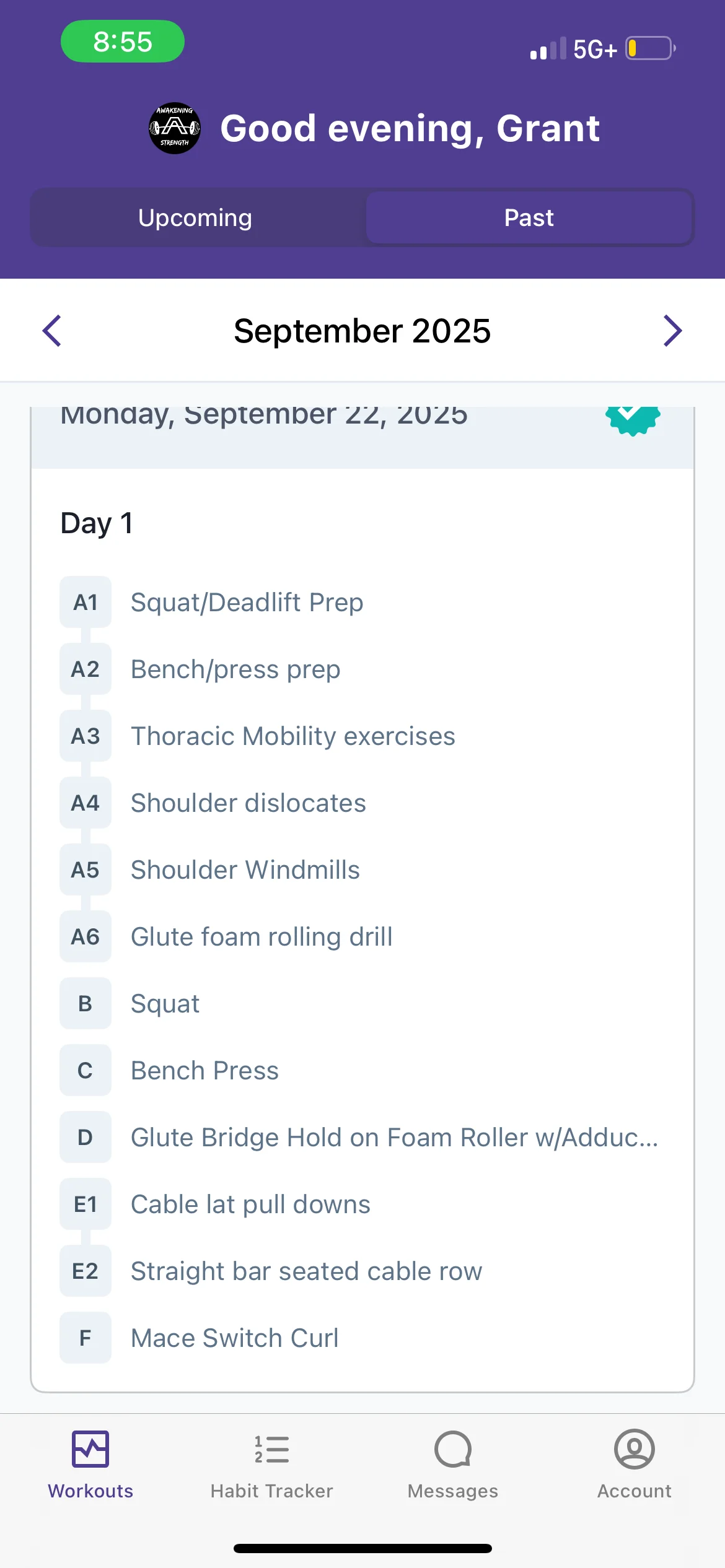Viewport: 725px width, 1568px height.
Task: Open the Workouts tab icon
Action: click(x=90, y=1449)
